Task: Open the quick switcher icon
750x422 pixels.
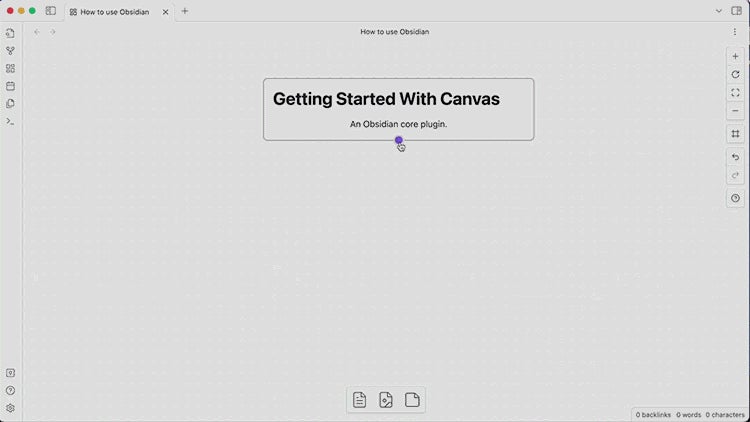Action: coord(10,33)
